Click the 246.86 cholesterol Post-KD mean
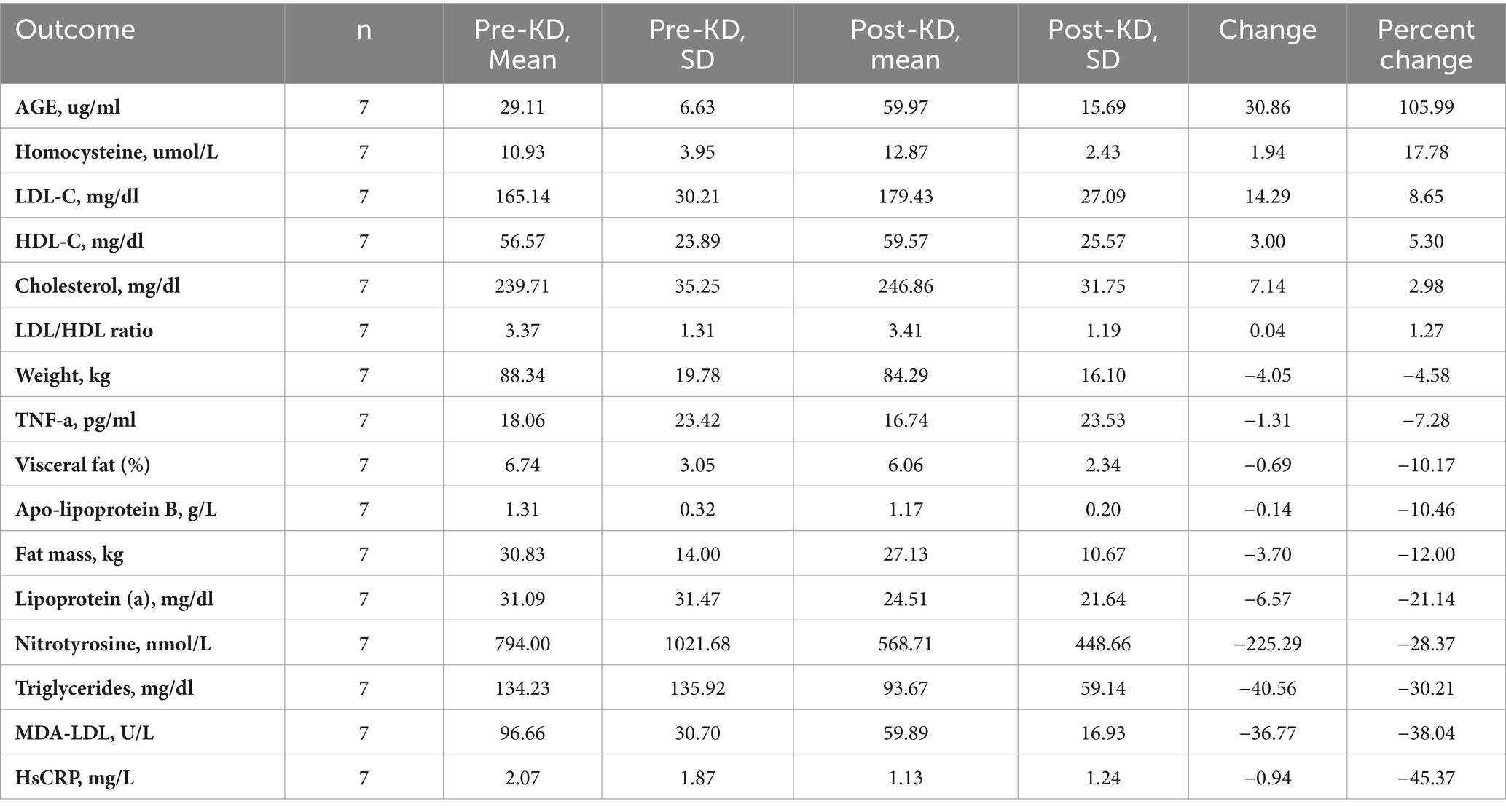1506x812 pixels. point(906,286)
